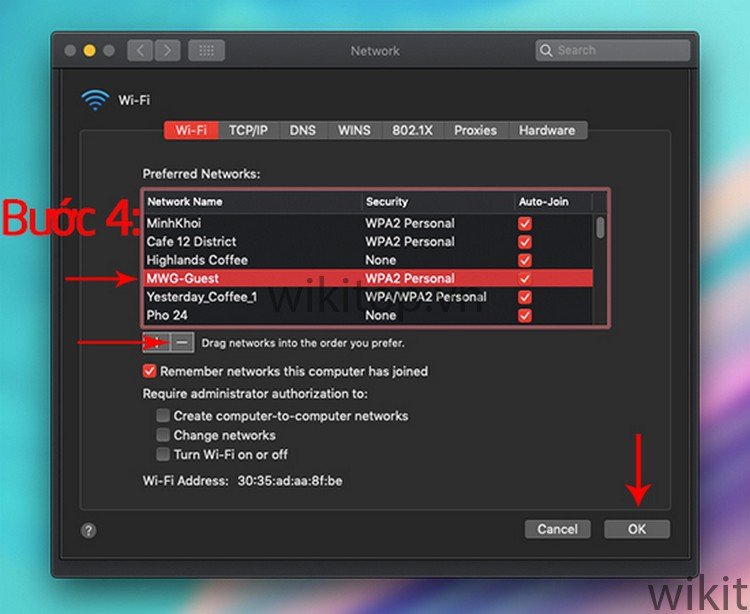Uncheck Remember networks this computer has joined
This screenshot has width=750, height=614.
(x=151, y=371)
